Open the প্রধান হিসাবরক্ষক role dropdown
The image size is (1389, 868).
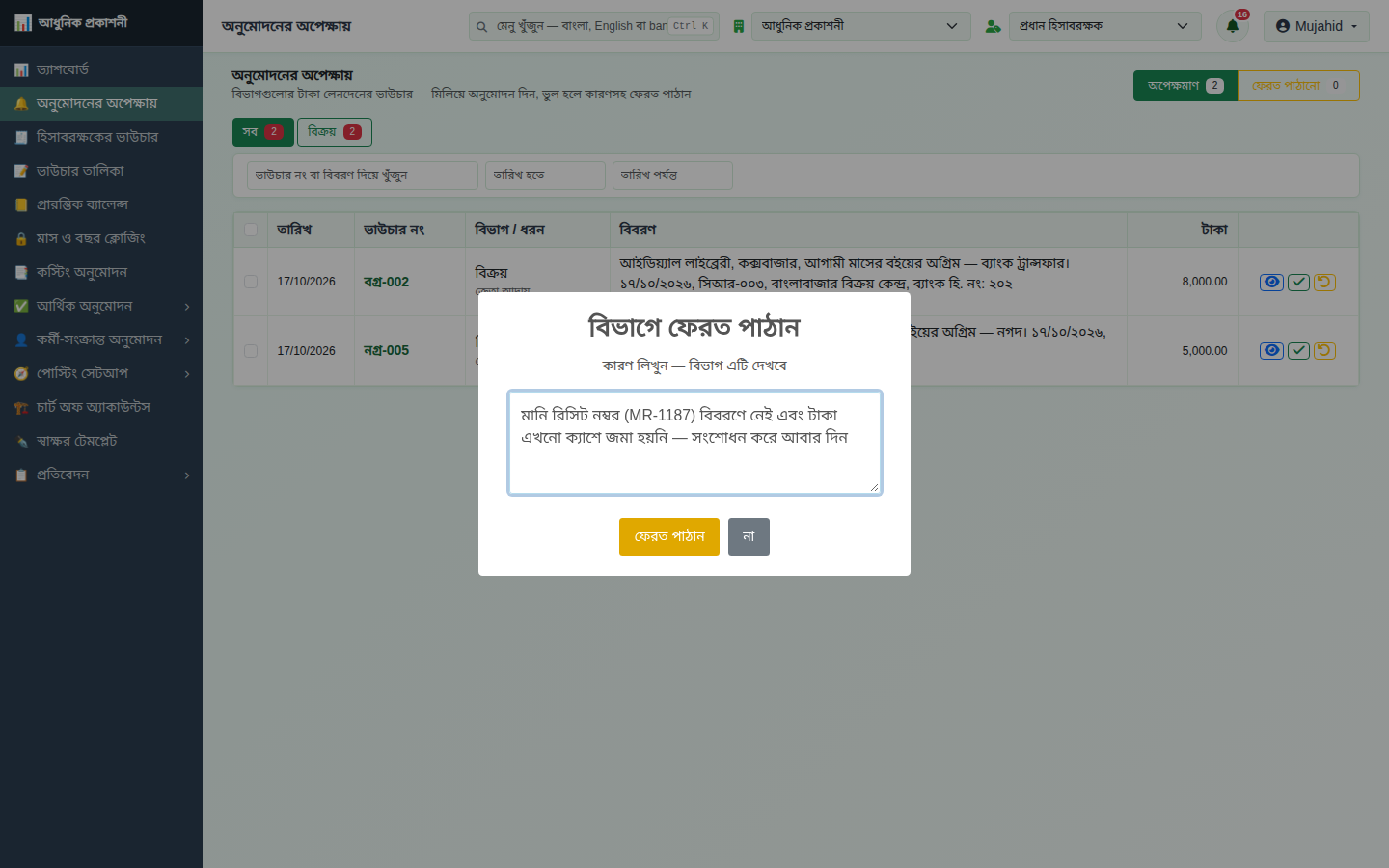[1104, 26]
